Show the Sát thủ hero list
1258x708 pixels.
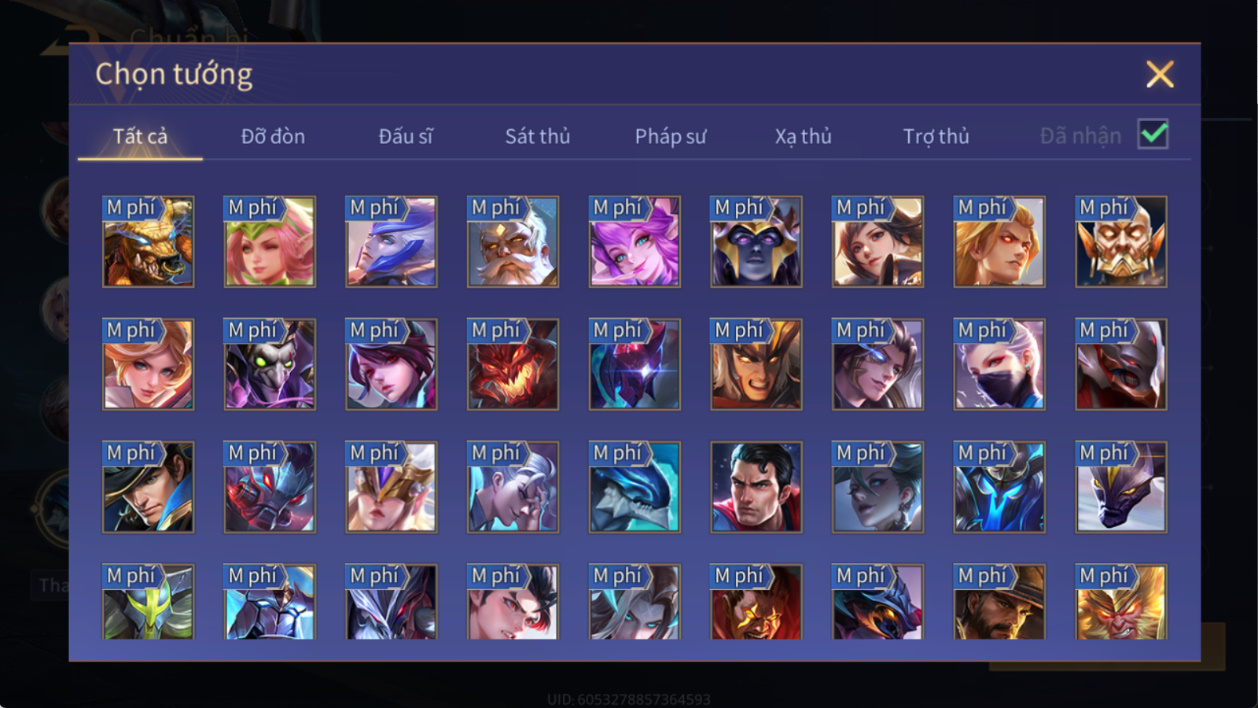[x=537, y=136]
